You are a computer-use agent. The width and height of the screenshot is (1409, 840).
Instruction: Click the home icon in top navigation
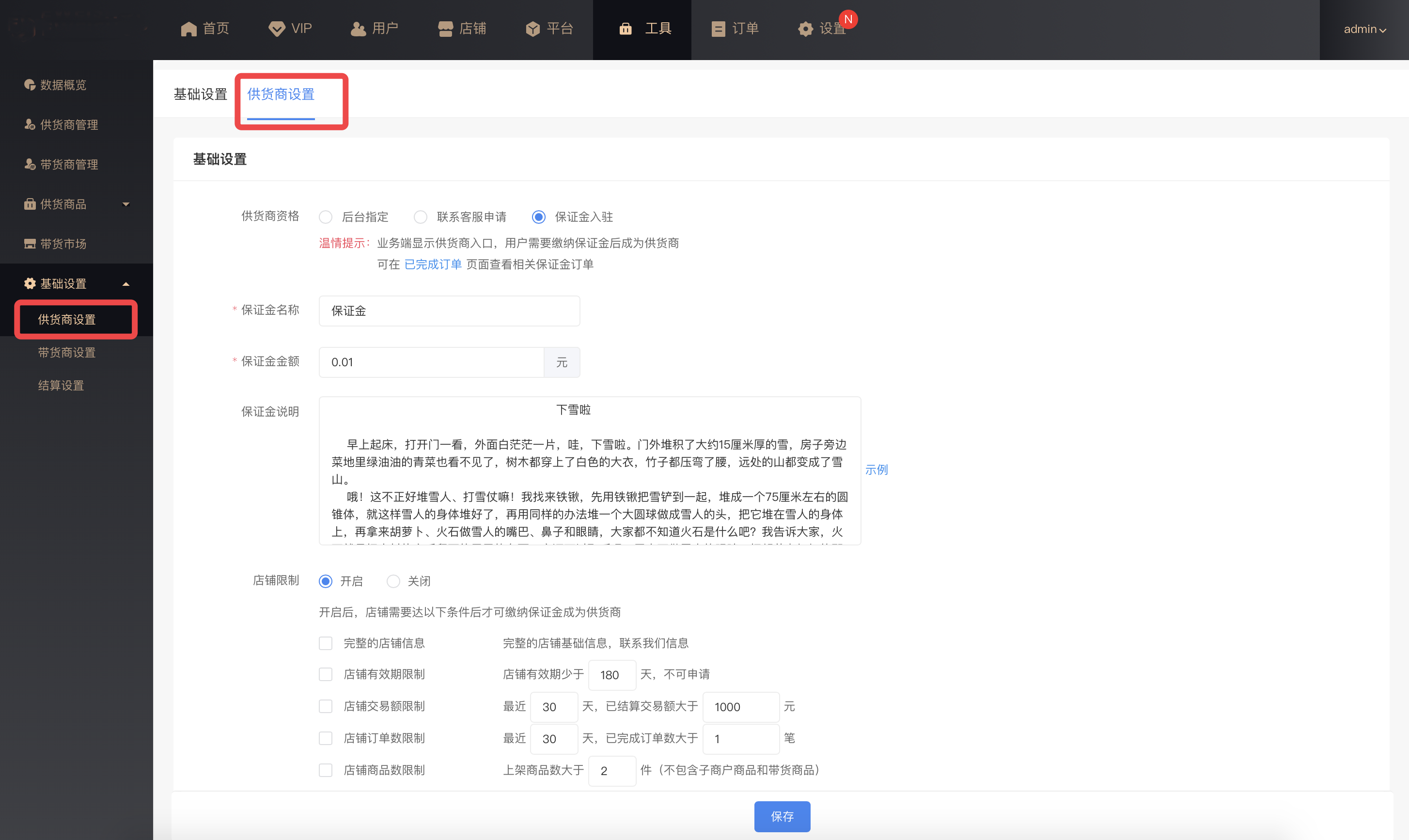[188, 29]
